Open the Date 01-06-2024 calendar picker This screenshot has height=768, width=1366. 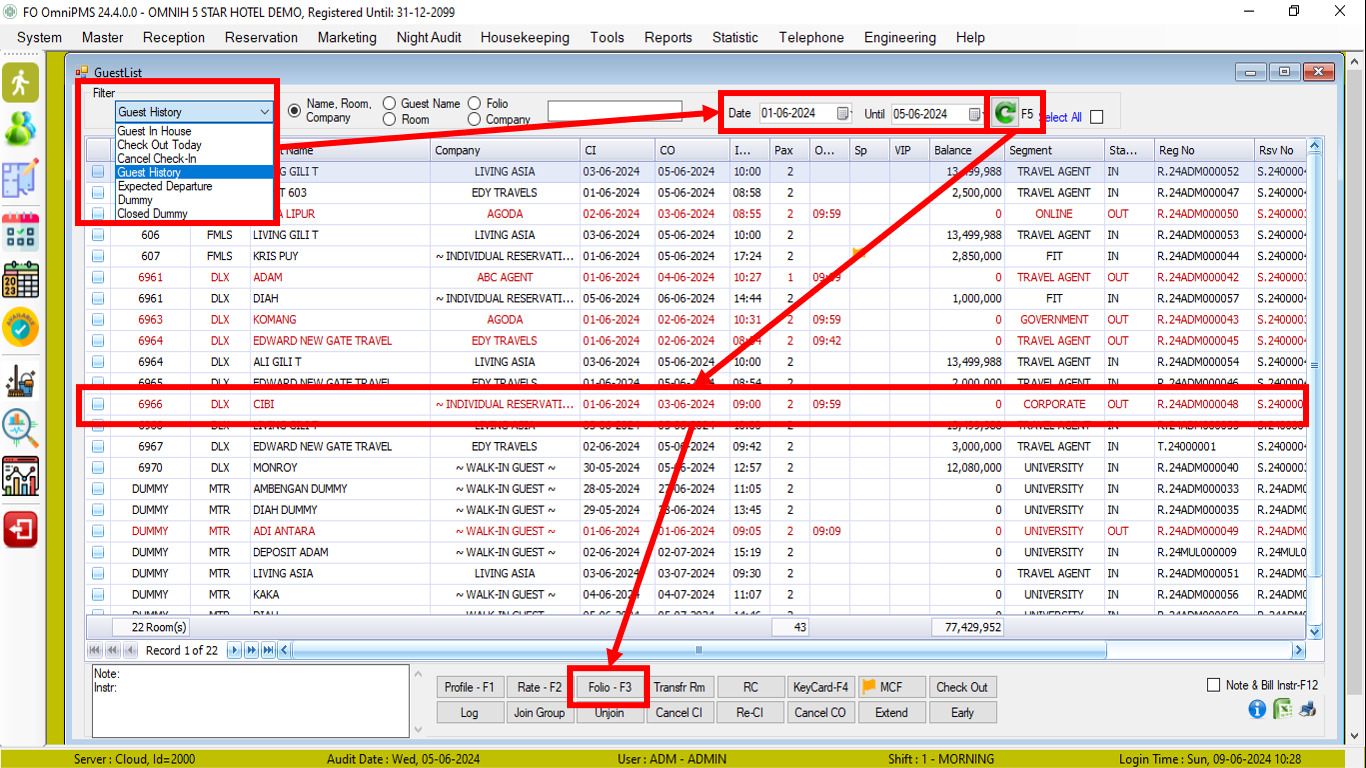(x=844, y=113)
